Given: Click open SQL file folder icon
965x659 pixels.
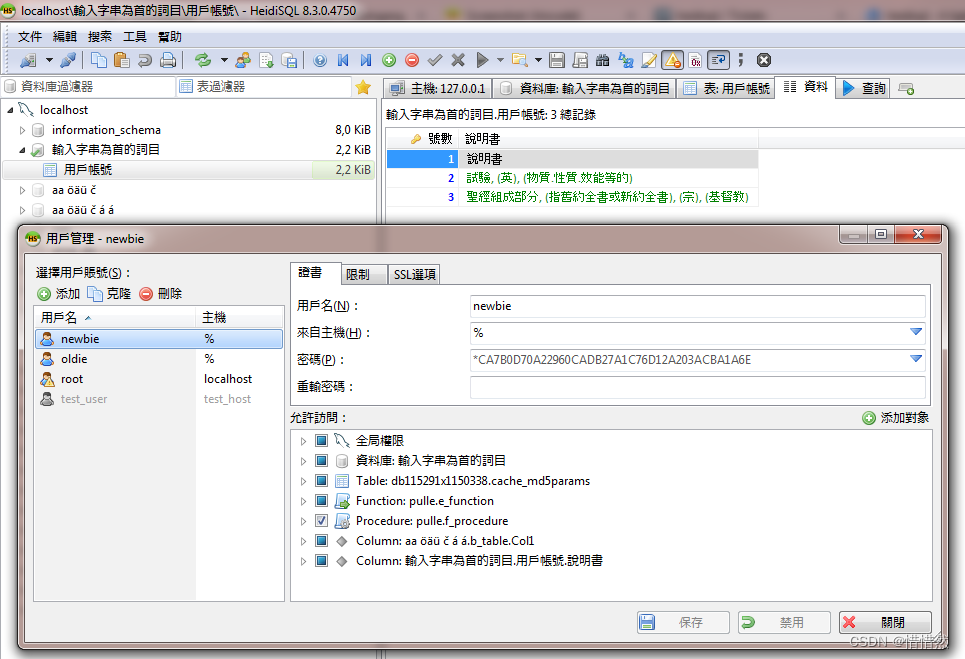Looking at the screenshot, I should [x=520, y=60].
